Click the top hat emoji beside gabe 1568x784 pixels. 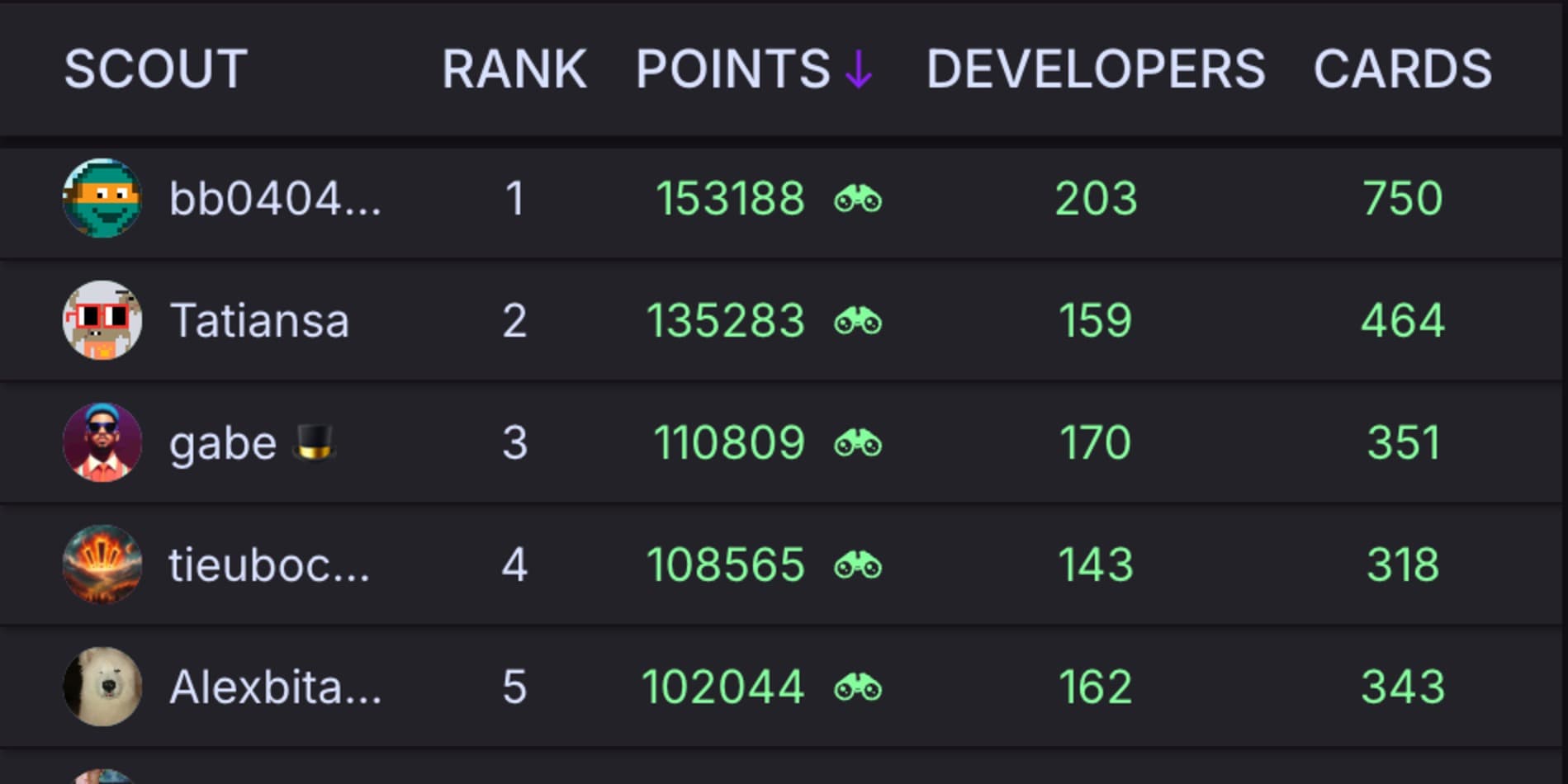[x=314, y=442]
